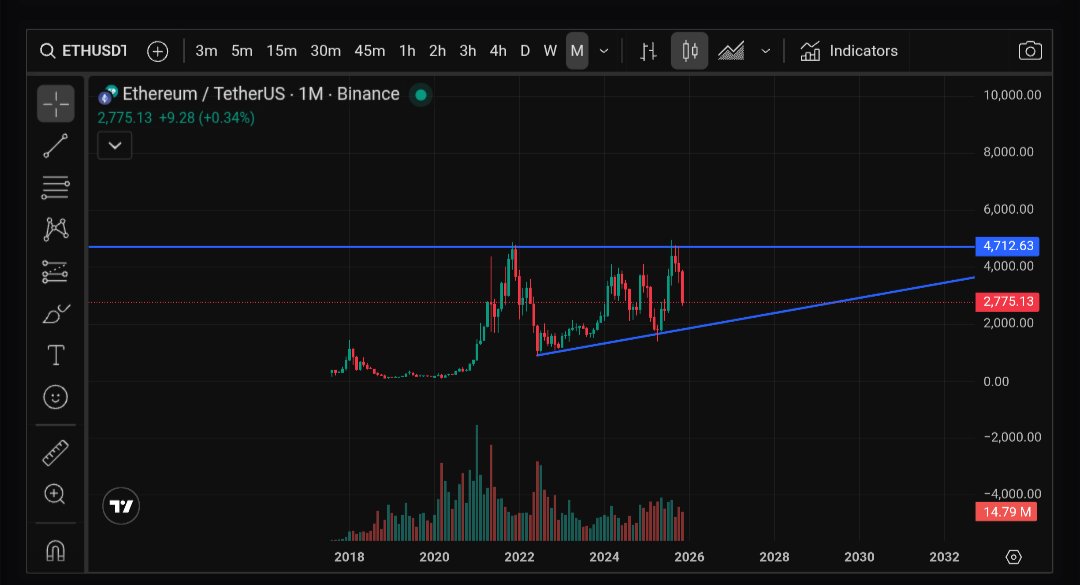The width and height of the screenshot is (1080, 585).
Task: Click the TradingView logo on chart
Action: click(x=121, y=506)
